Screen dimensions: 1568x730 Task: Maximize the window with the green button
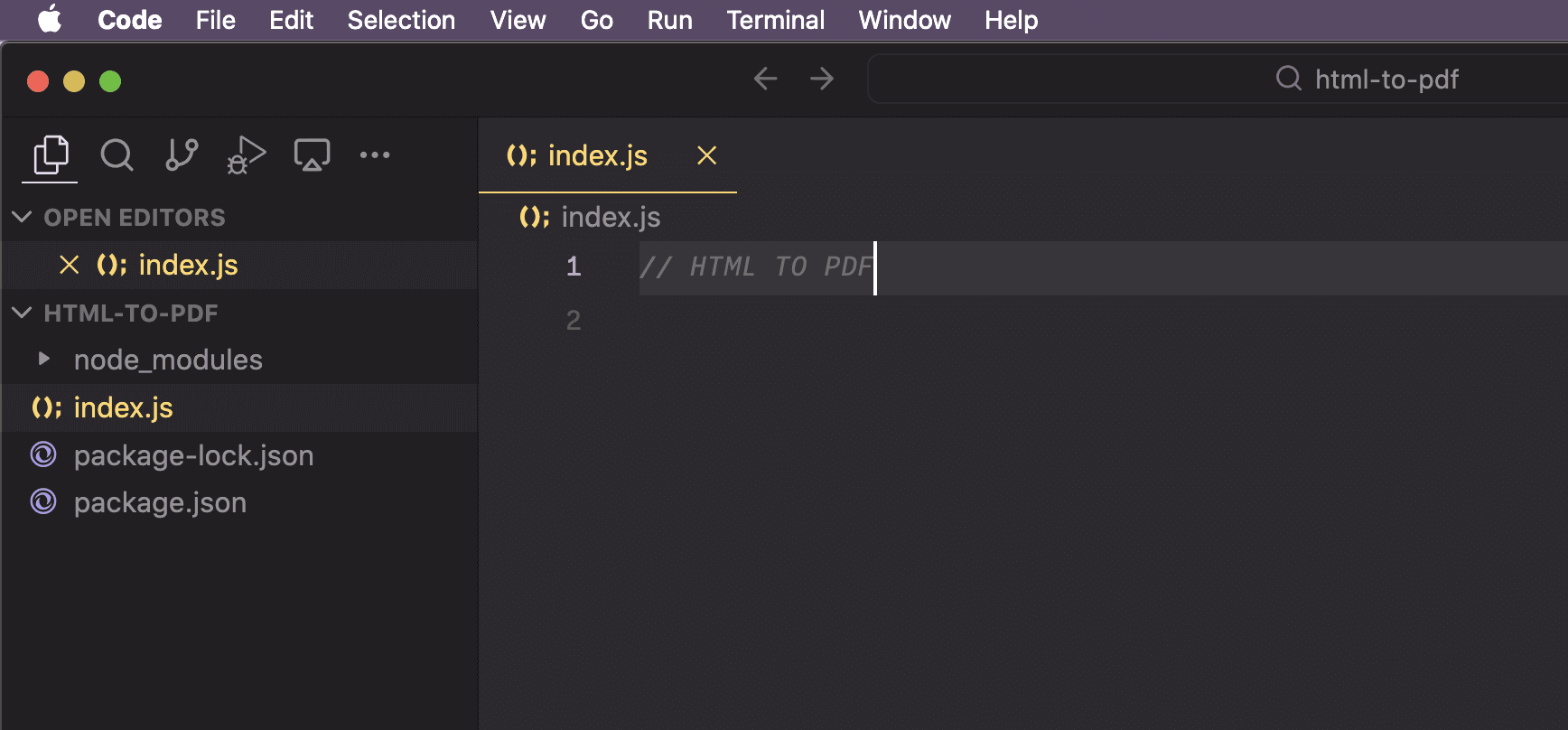point(110,81)
